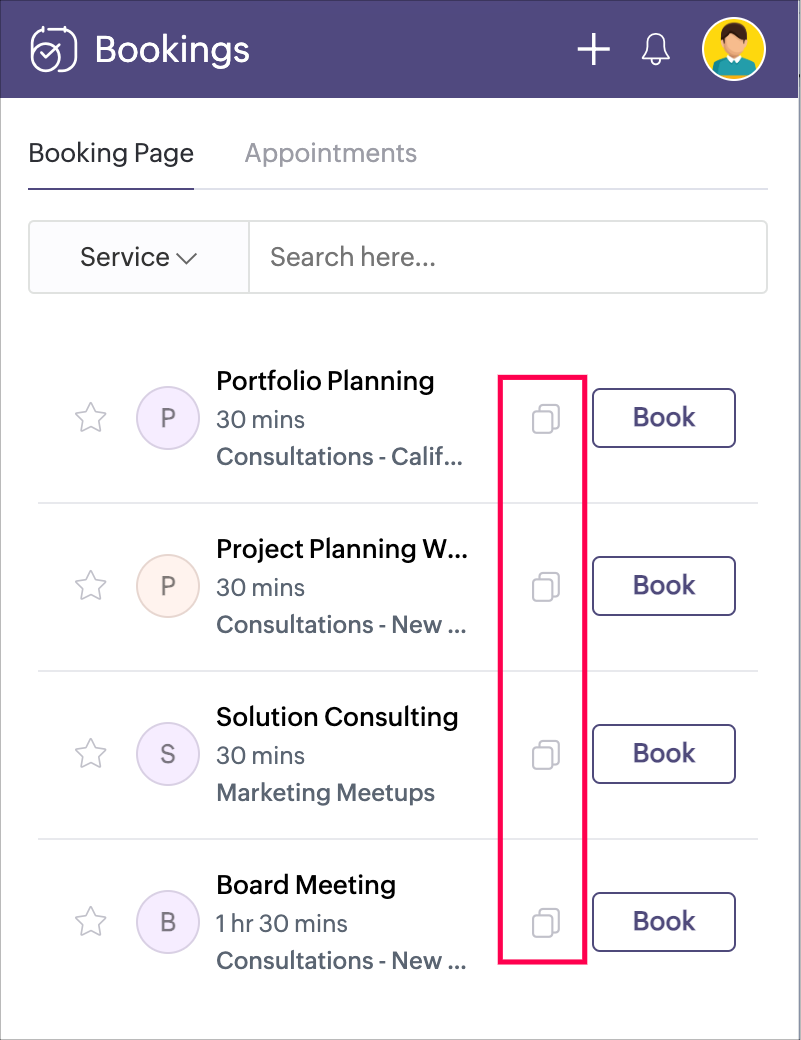Viewport: 801px width, 1040px height.
Task: Book the Solution Consulting service
Action: (664, 754)
